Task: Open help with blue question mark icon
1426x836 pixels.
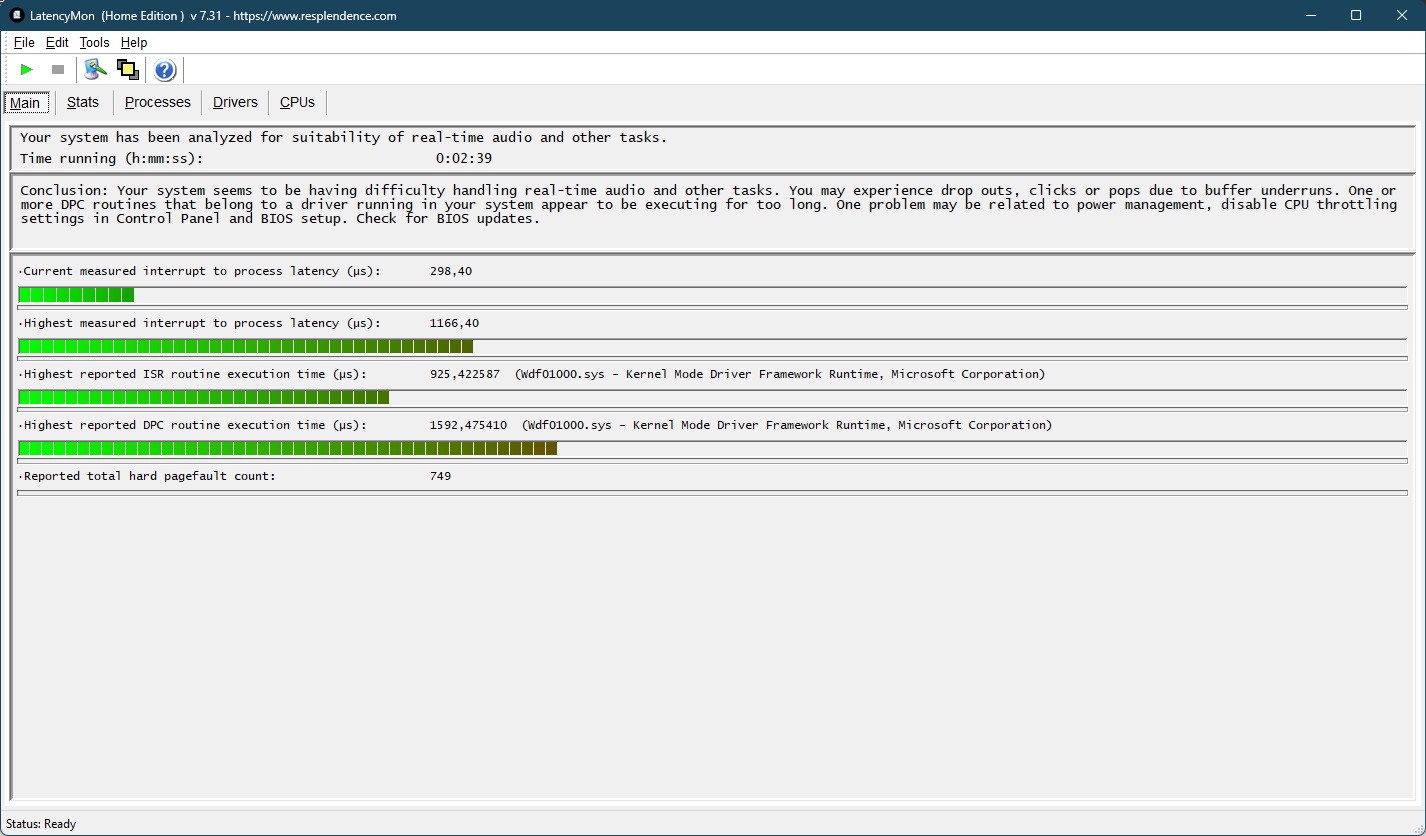Action: [165, 70]
